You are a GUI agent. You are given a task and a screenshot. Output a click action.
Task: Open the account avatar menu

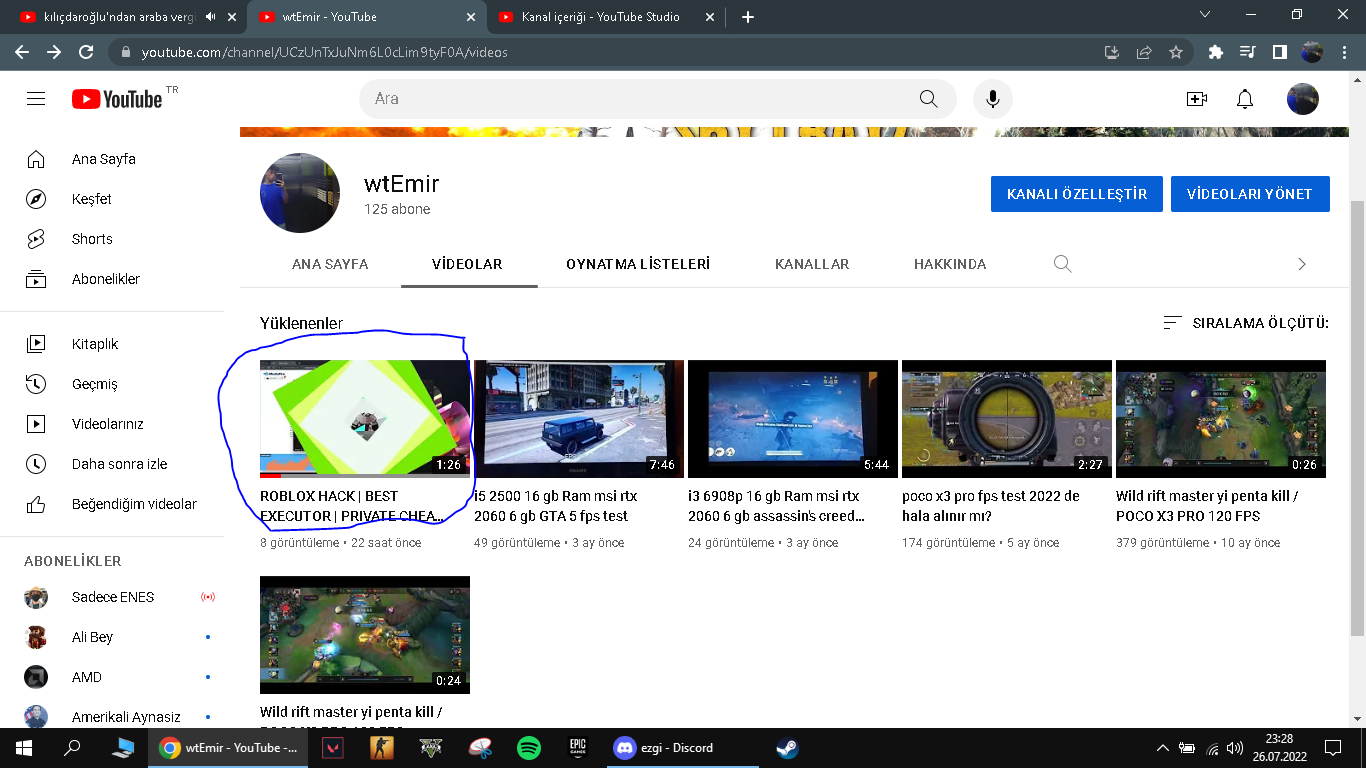[1302, 99]
